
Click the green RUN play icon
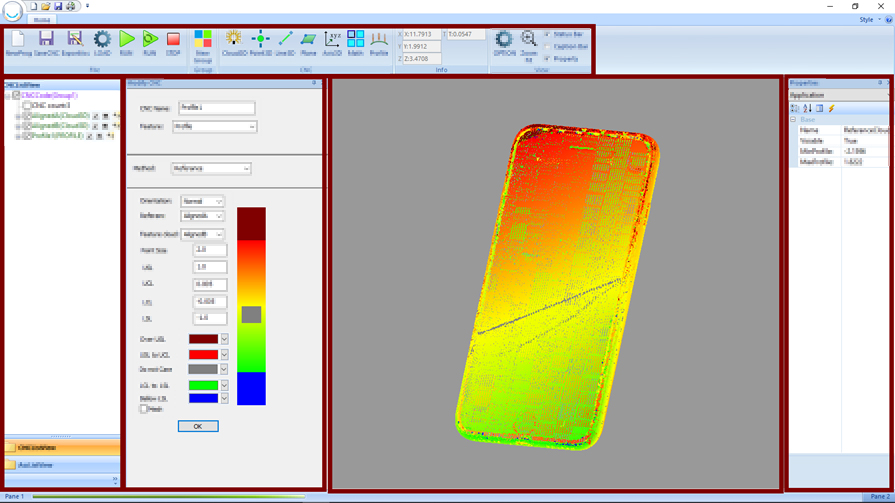126,41
